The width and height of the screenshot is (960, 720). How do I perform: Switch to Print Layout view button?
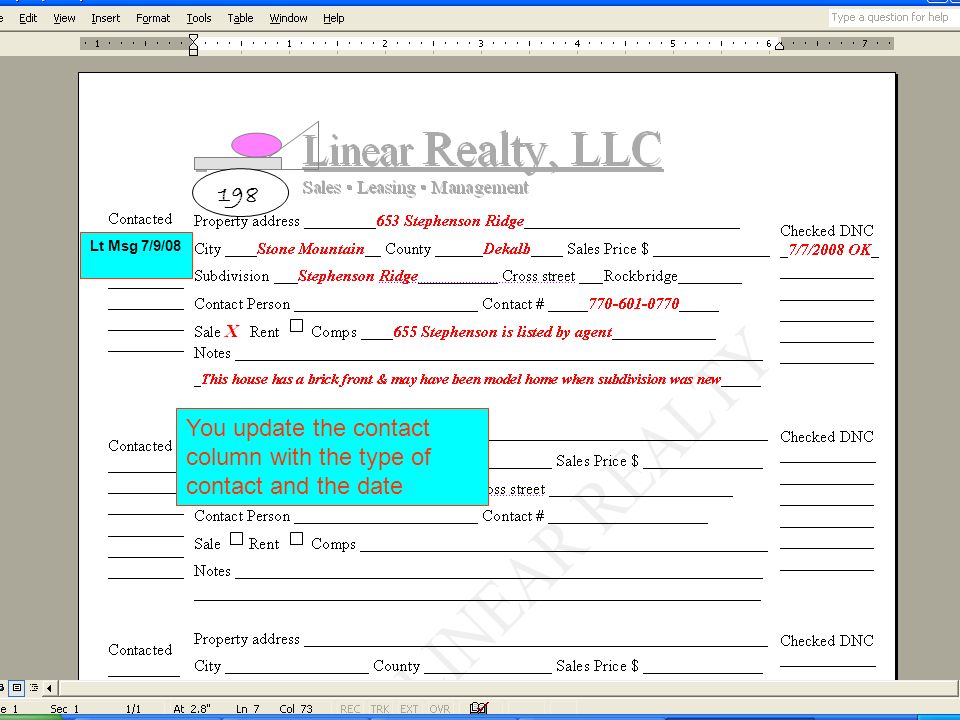pos(17,688)
